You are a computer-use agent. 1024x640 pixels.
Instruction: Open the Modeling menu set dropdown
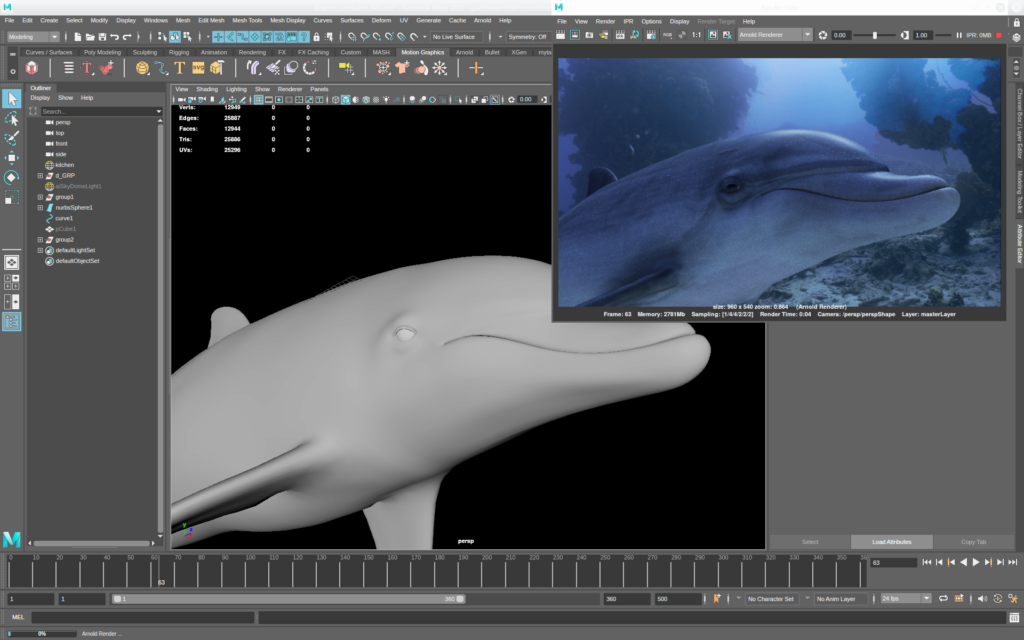(x=32, y=37)
